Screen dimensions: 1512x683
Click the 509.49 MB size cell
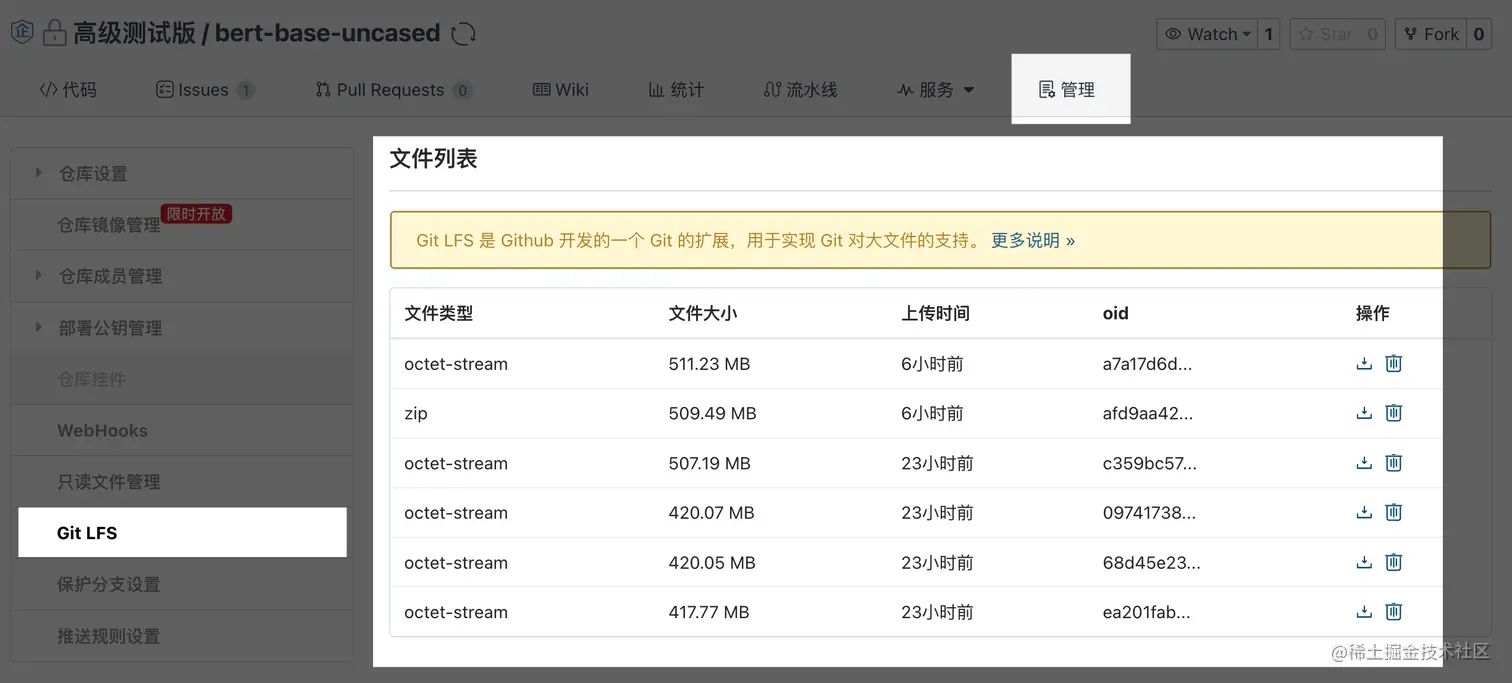tap(712, 413)
